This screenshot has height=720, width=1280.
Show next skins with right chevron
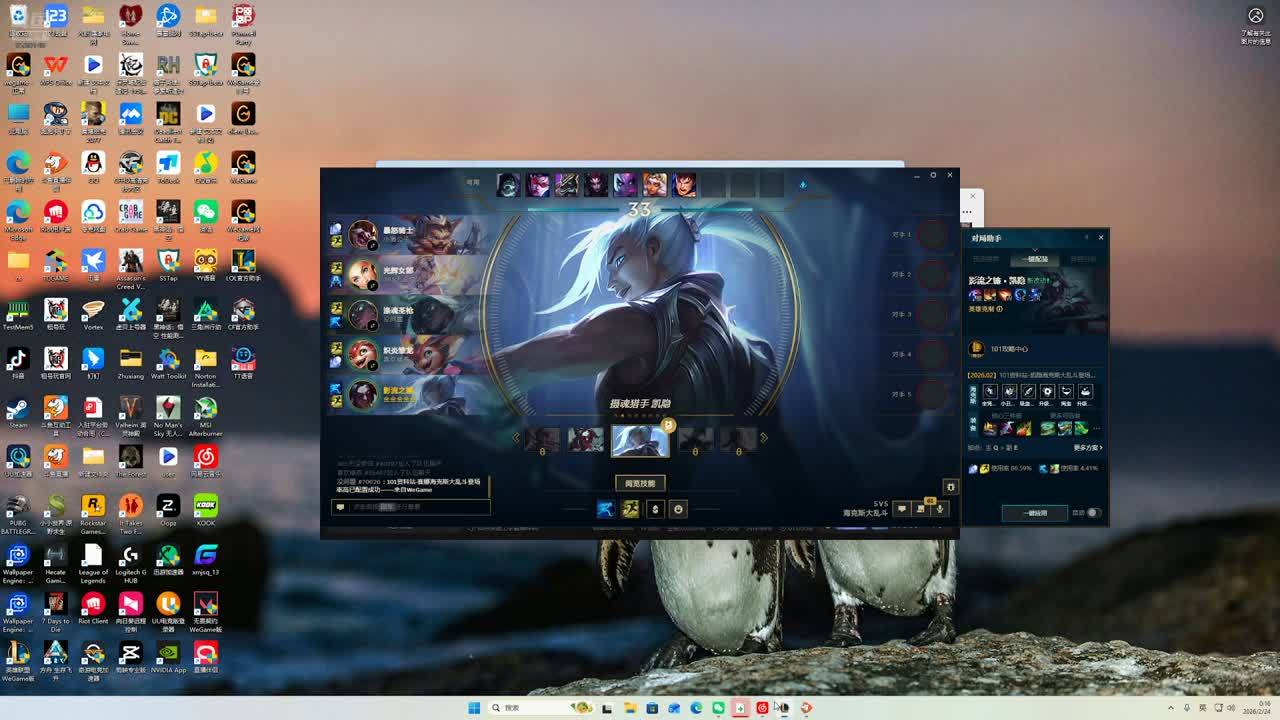764,437
